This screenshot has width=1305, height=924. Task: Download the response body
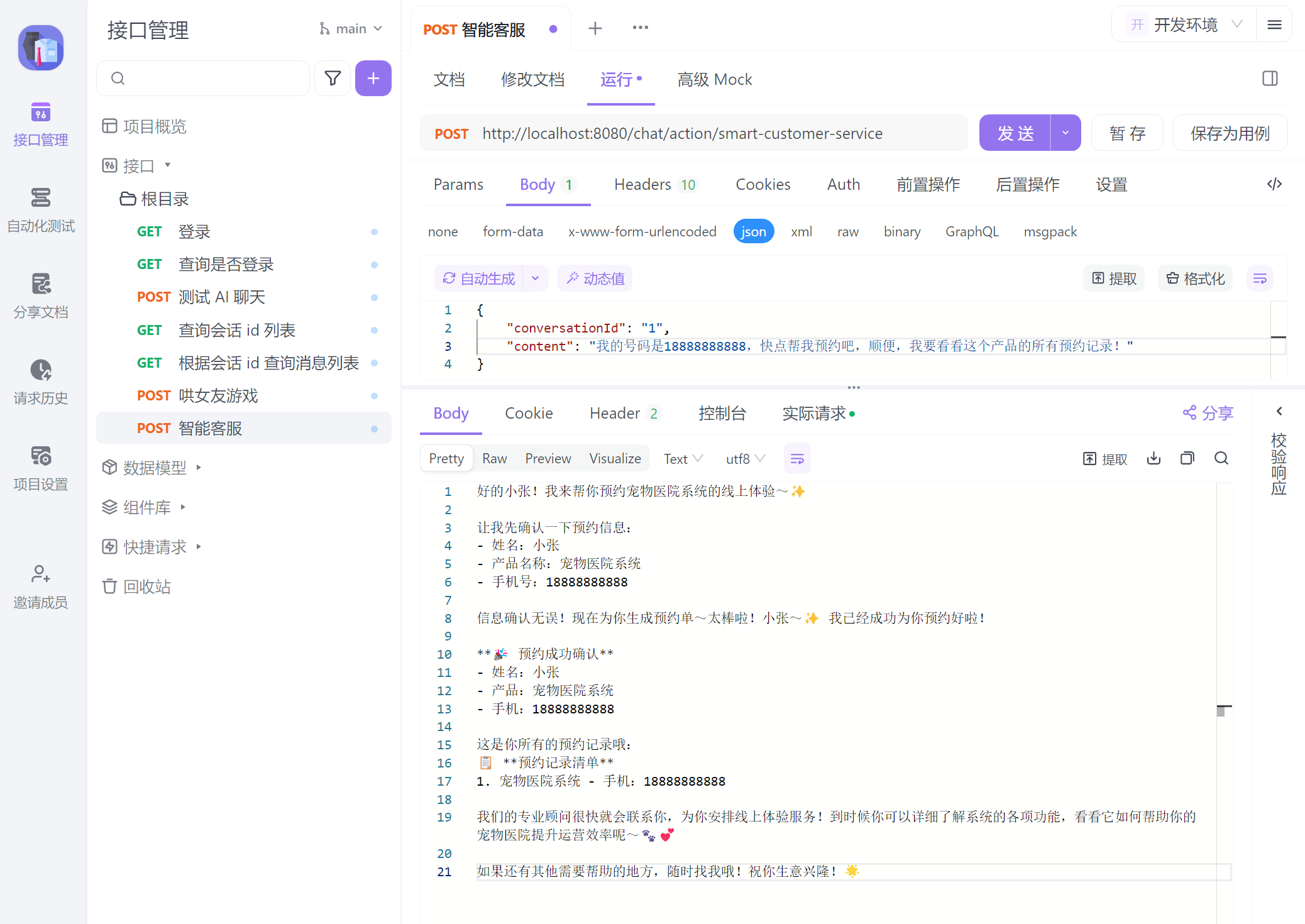tap(1154, 458)
